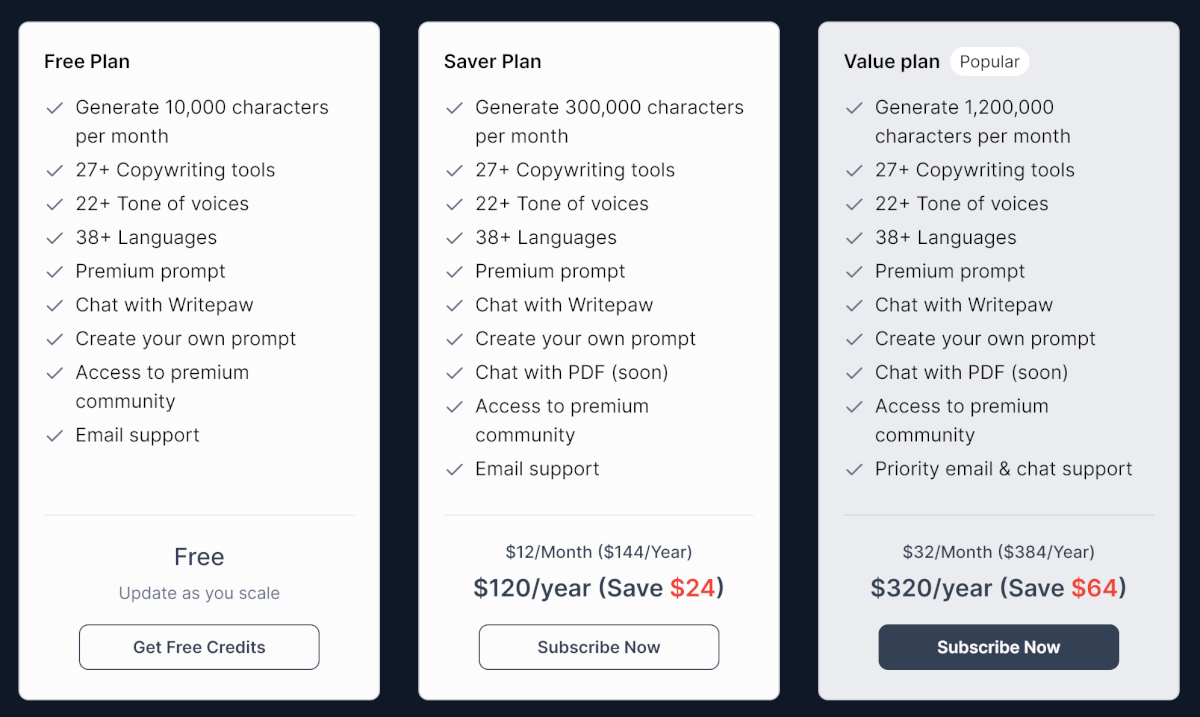Click checkmark beside Priority email & chat support
The image size is (1200, 717).
pyautogui.click(x=854, y=470)
